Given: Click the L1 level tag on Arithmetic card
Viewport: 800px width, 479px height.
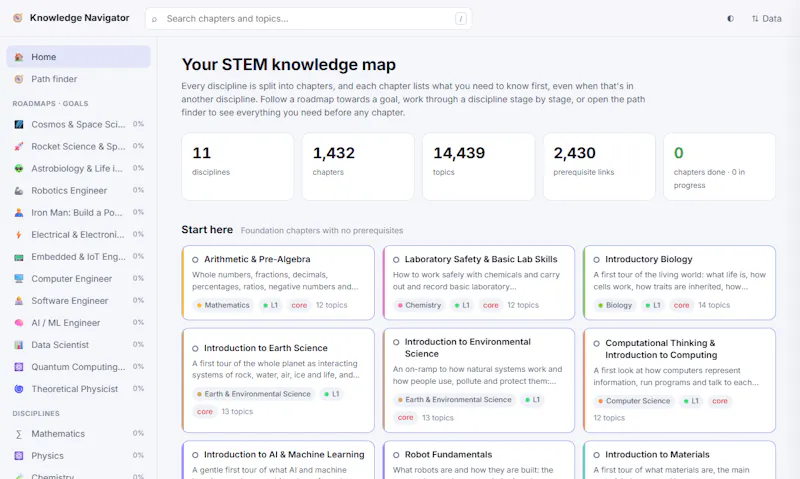Looking at the screenshot, I should 270,305.
